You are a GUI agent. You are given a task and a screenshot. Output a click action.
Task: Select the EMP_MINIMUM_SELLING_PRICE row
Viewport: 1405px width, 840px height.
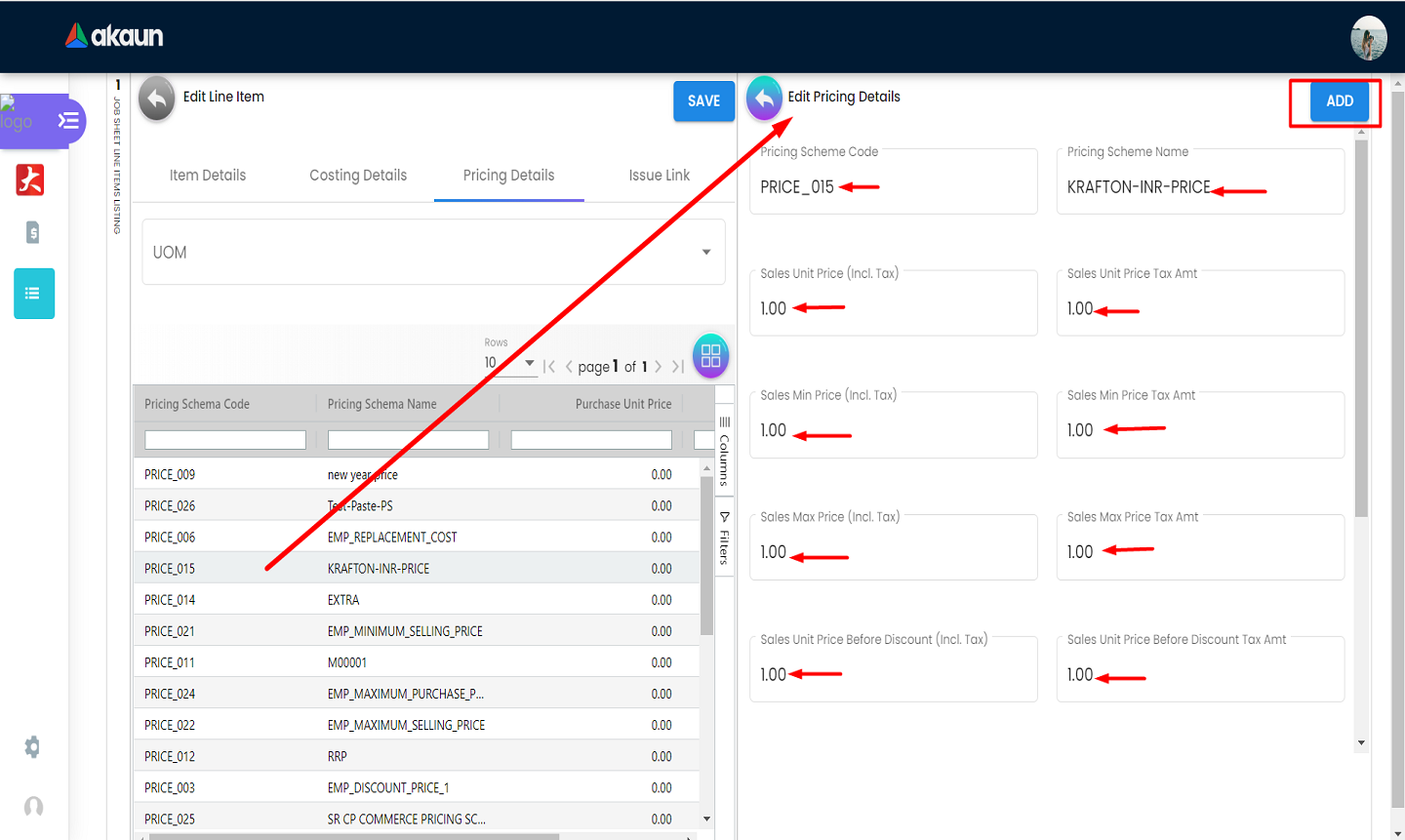click(x=417, y=630)
